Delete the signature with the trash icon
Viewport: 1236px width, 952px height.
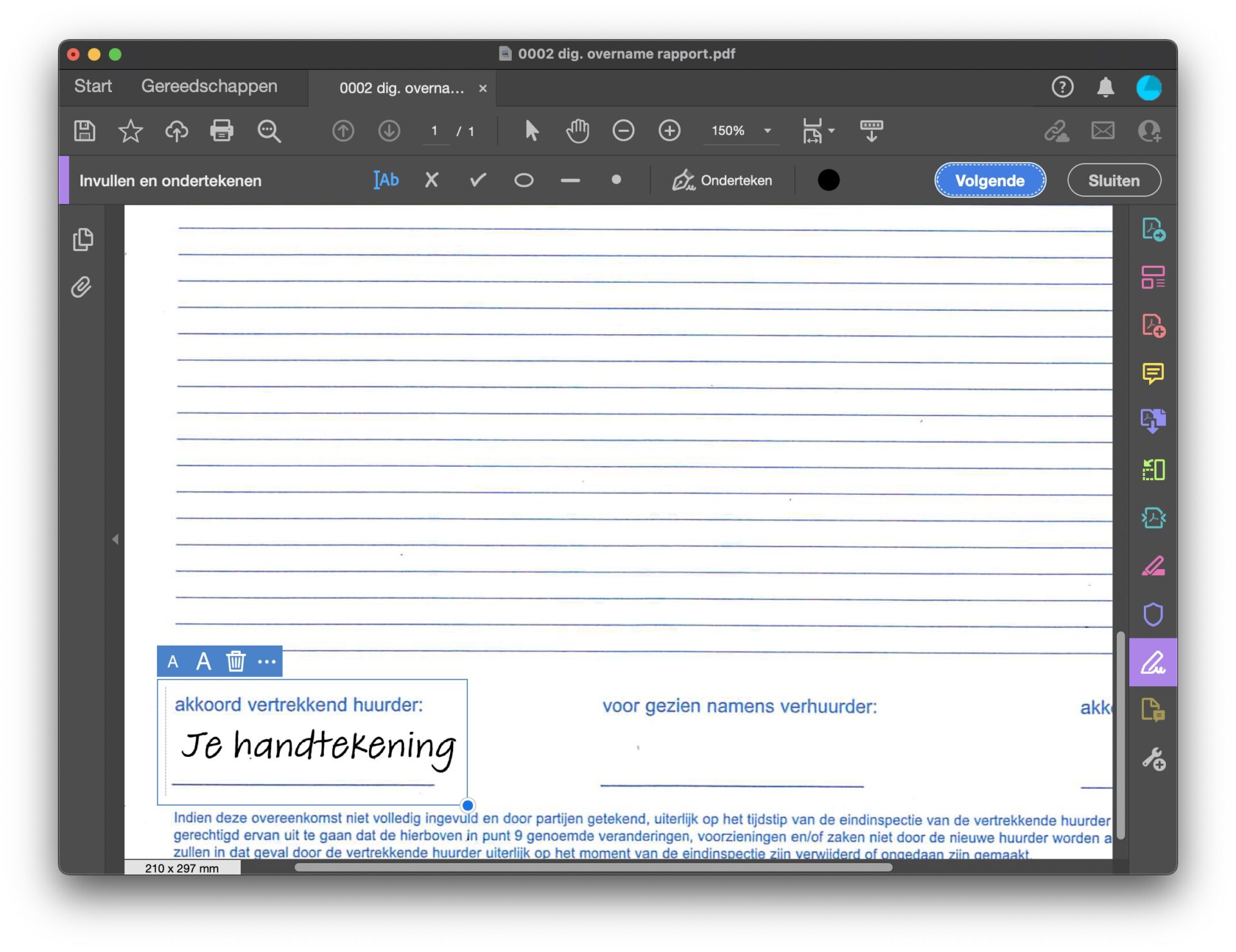(x=236, y=661)
